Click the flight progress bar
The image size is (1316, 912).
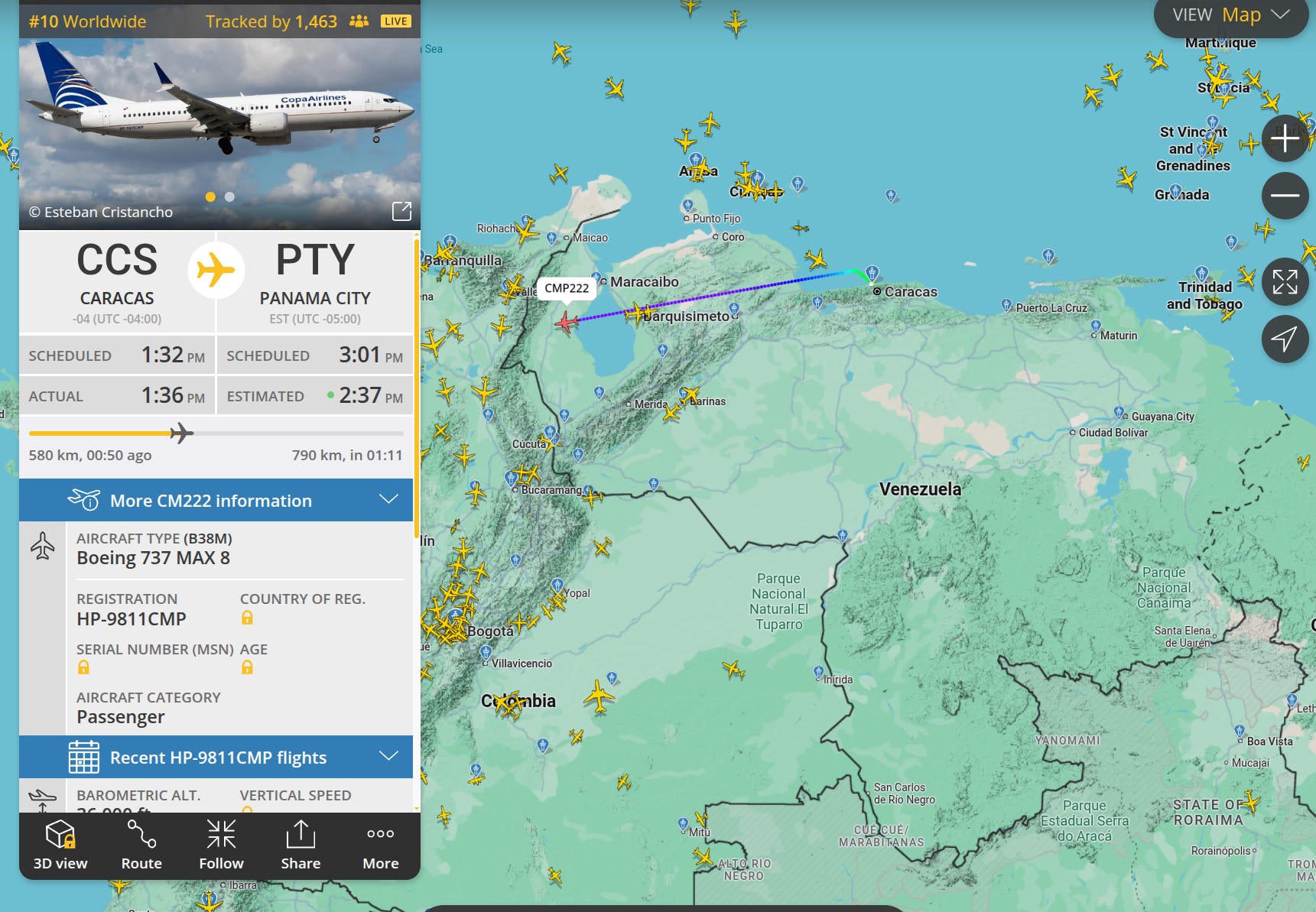(x=216, y=433)
